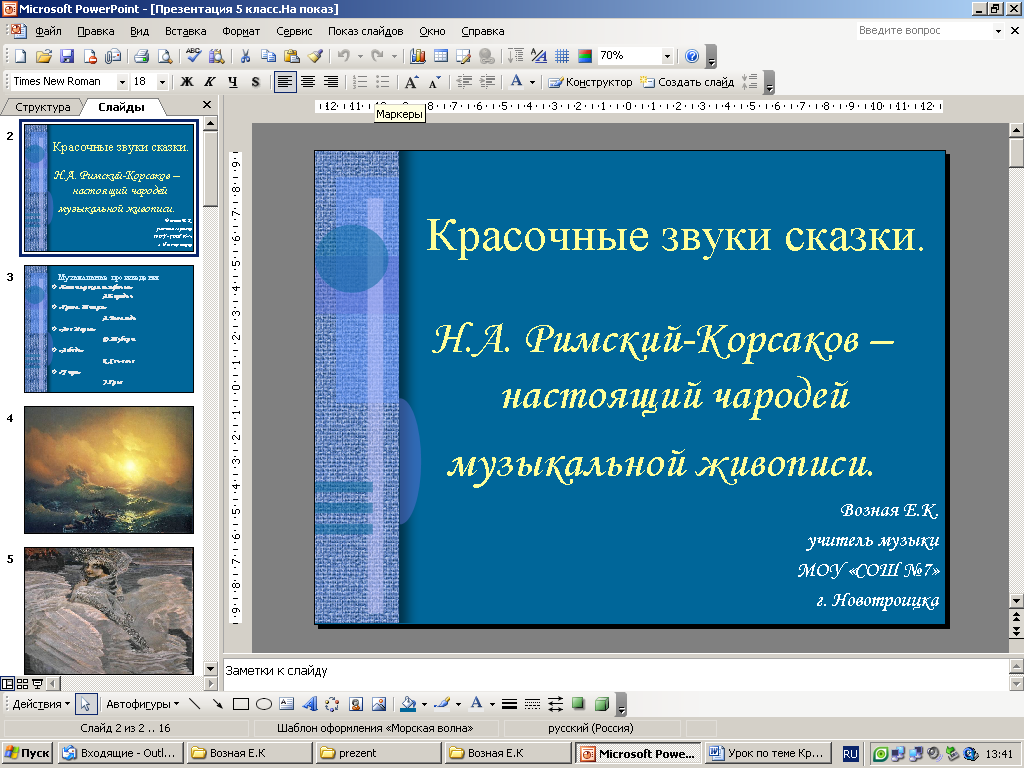1024x768 pixels.
Task: Select the Rectangle drawing tool
Action: click(x=240, y=704)
